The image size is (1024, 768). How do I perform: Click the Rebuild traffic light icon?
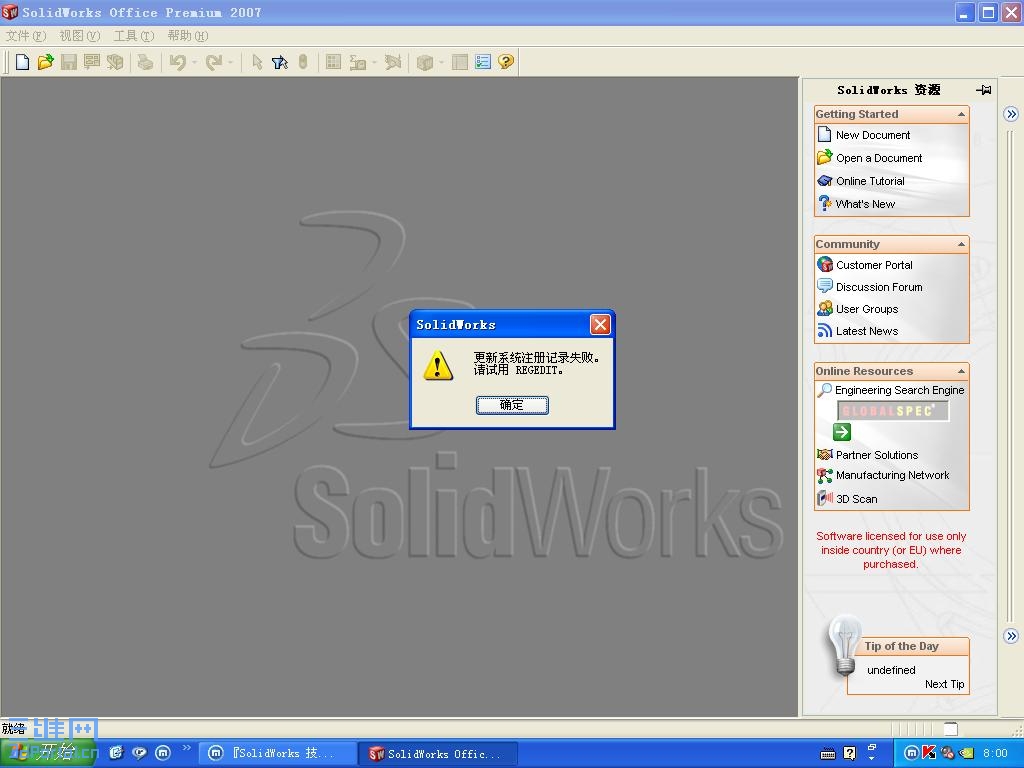coord(302,62)
